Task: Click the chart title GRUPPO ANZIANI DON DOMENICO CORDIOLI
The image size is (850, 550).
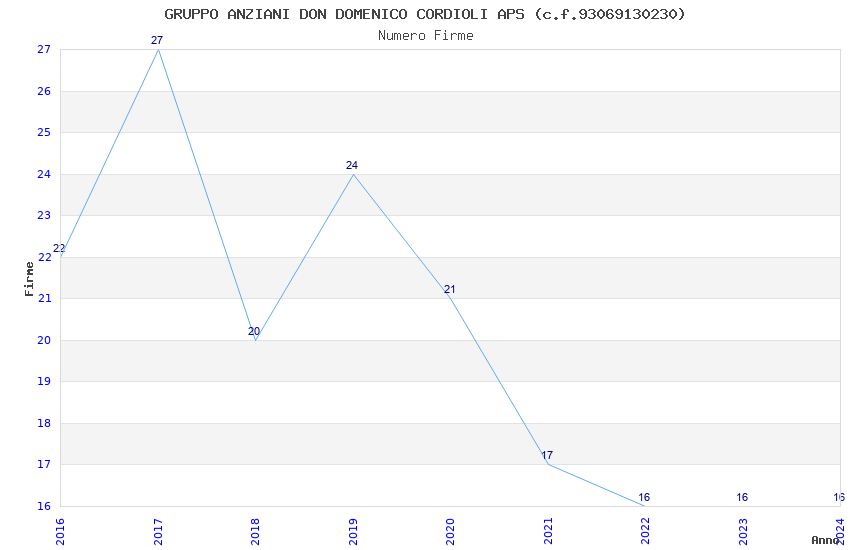Action: pos(425,14)
